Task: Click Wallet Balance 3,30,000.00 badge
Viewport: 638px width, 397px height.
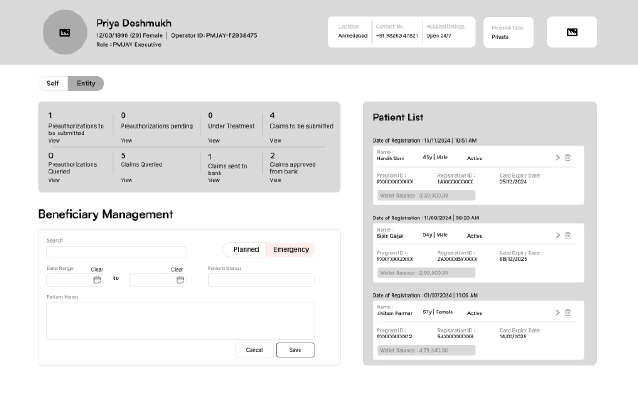Action: [x=426, y=195]
